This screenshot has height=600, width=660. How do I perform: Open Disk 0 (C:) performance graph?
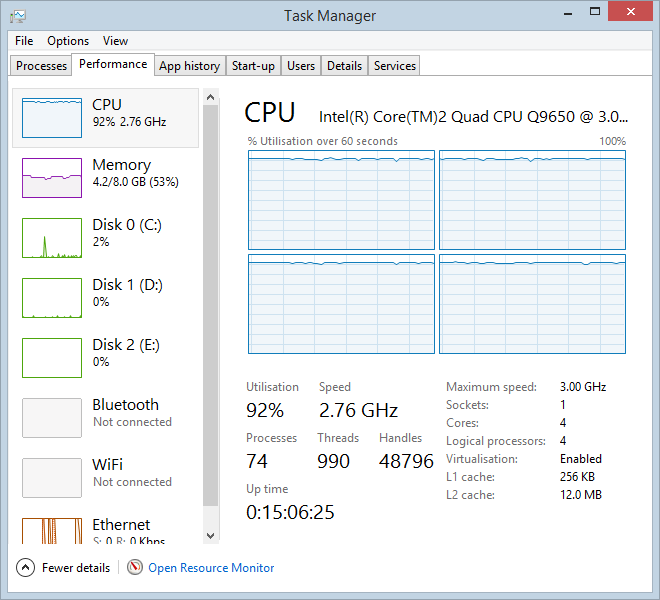52,238
